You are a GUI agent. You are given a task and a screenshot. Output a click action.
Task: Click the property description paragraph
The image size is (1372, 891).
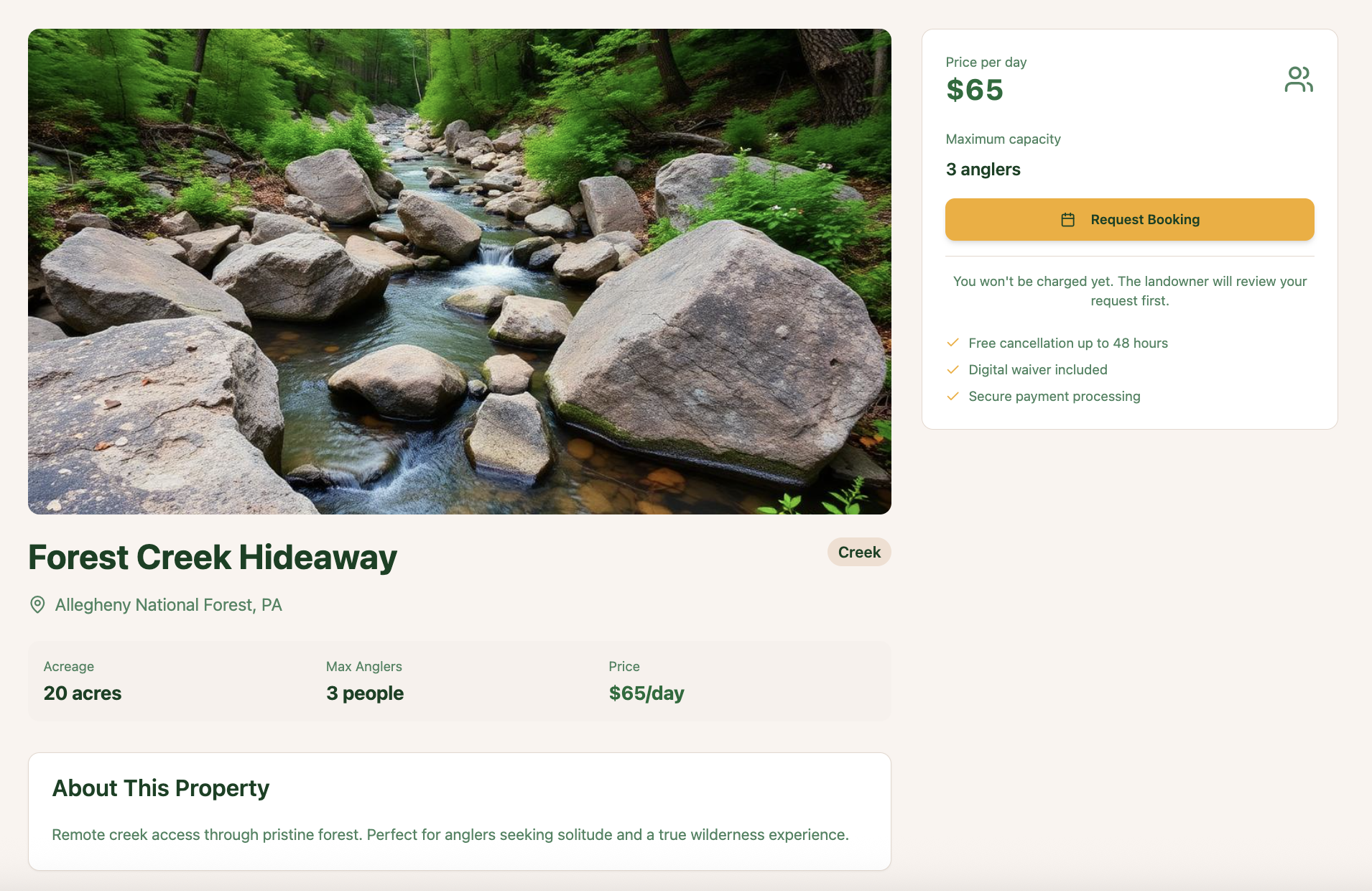[450, 835]
